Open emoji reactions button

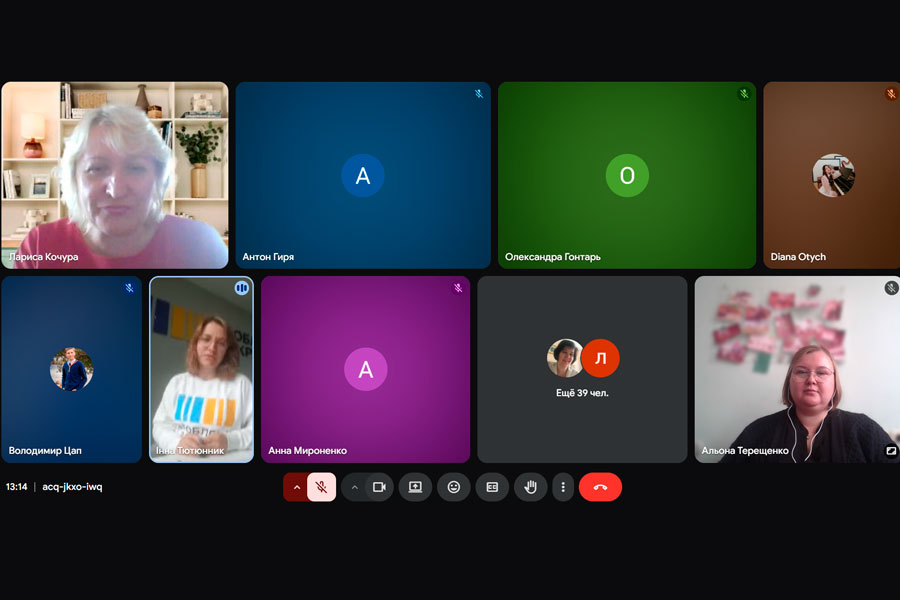point(454,487)
